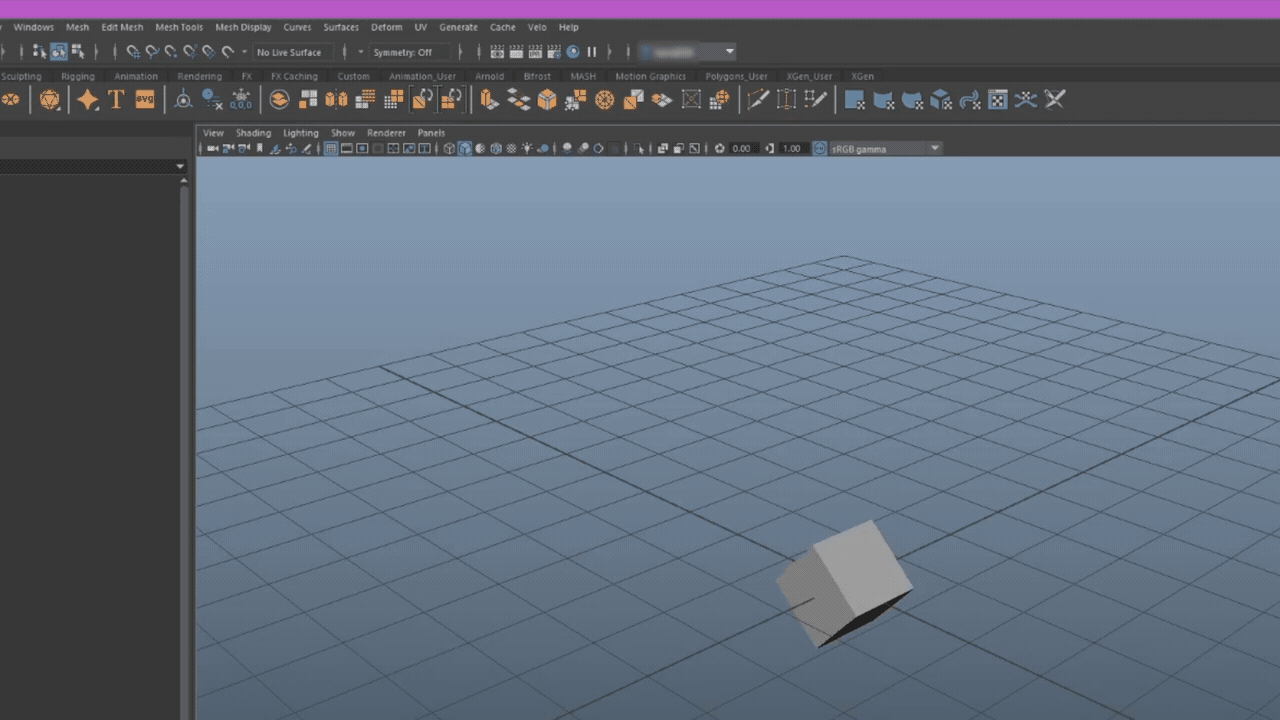
Task: Click the Snap to Curves magnet icon
Action: coord(152,52)
